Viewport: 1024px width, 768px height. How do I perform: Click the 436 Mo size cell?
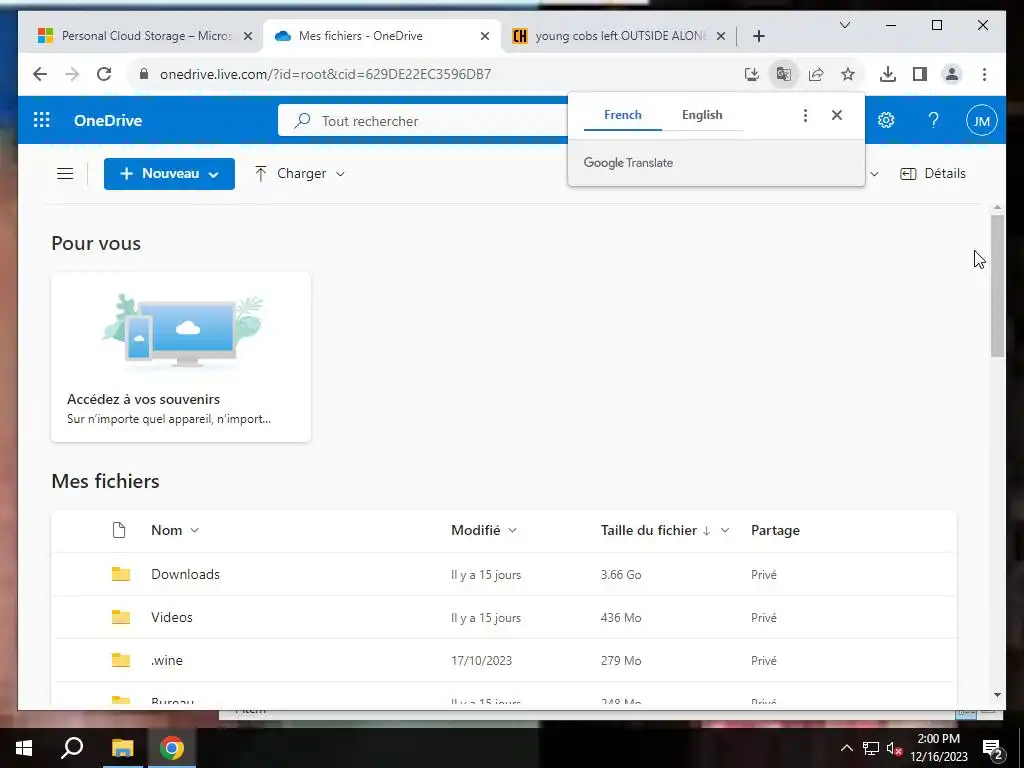621,618
